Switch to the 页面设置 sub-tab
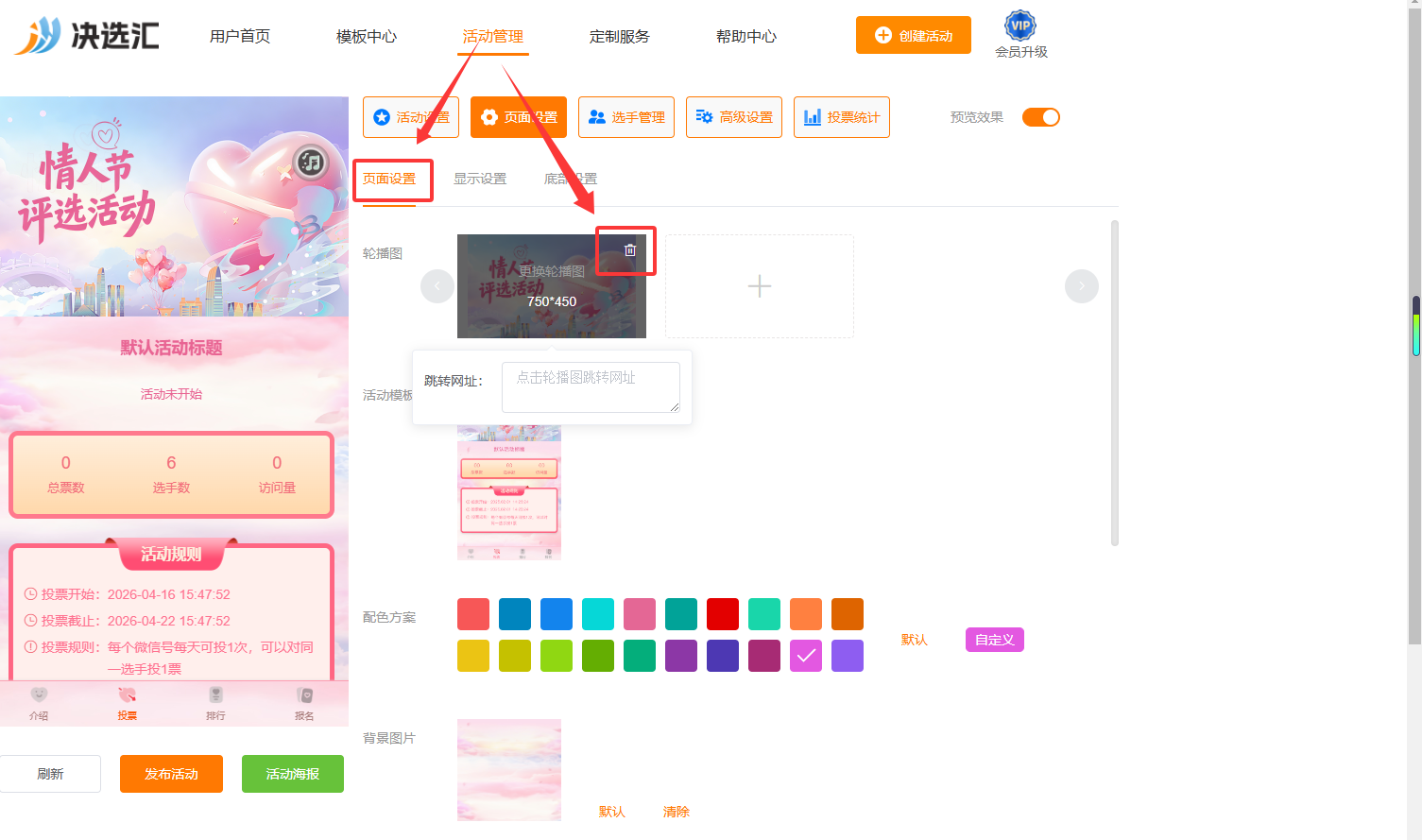This screenshot has width=1422, height=840. coord(389,179)
